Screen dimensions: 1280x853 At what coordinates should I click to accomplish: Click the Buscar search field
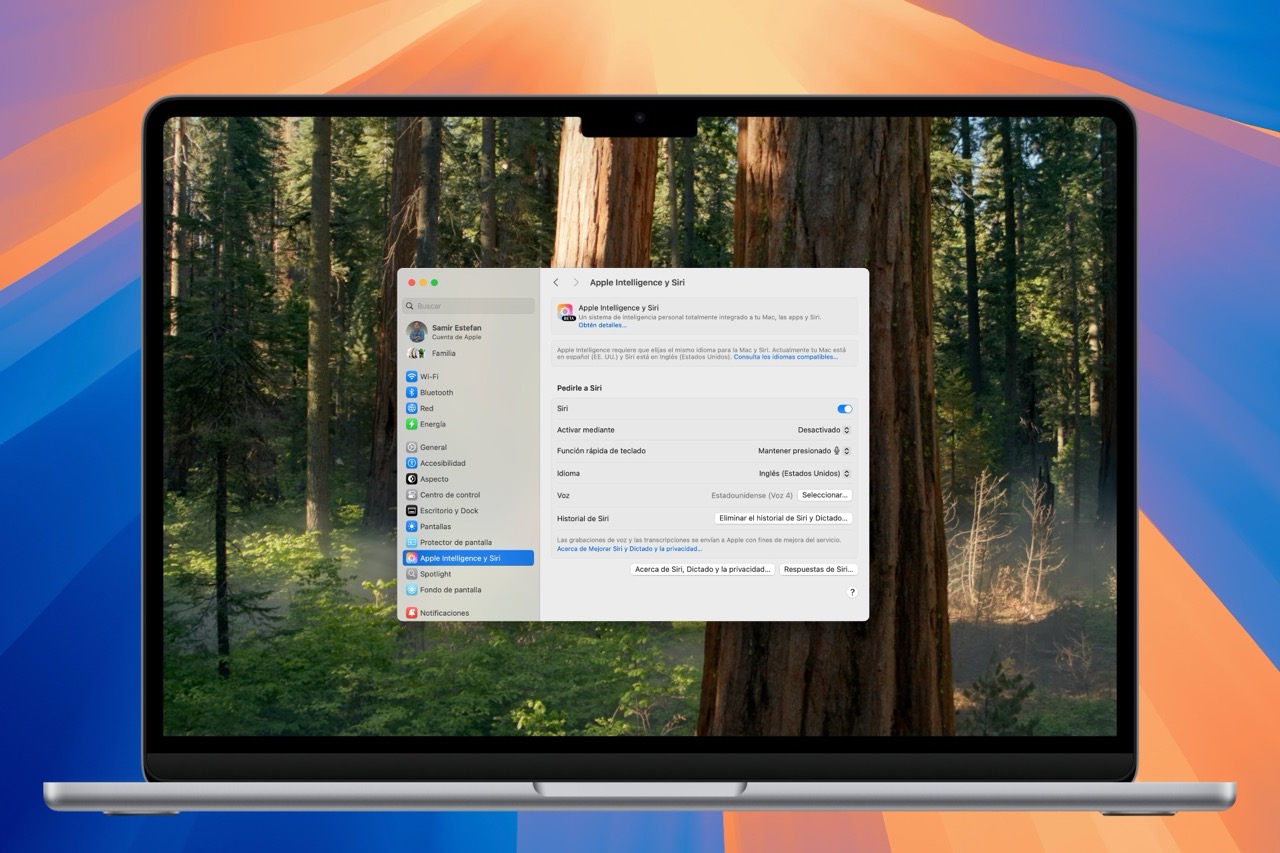click(468, 306)
